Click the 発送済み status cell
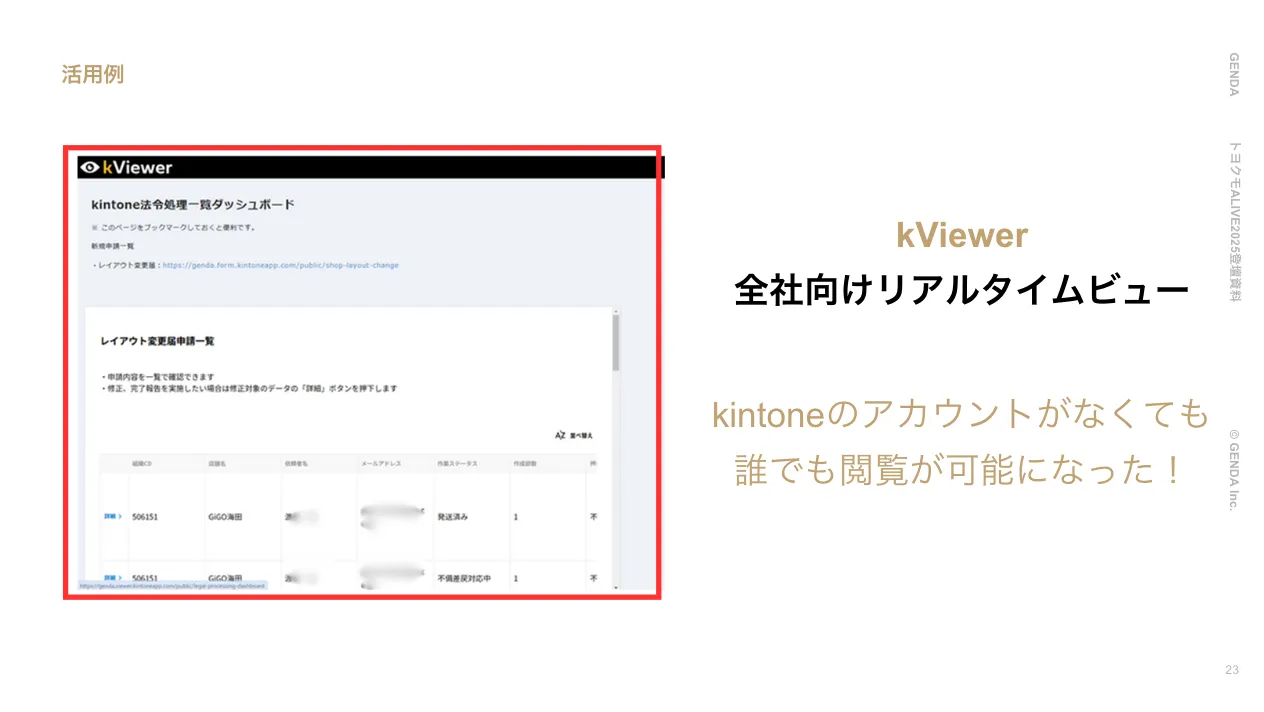This screenshot has height=712, width=1264. tap(453, 517)
